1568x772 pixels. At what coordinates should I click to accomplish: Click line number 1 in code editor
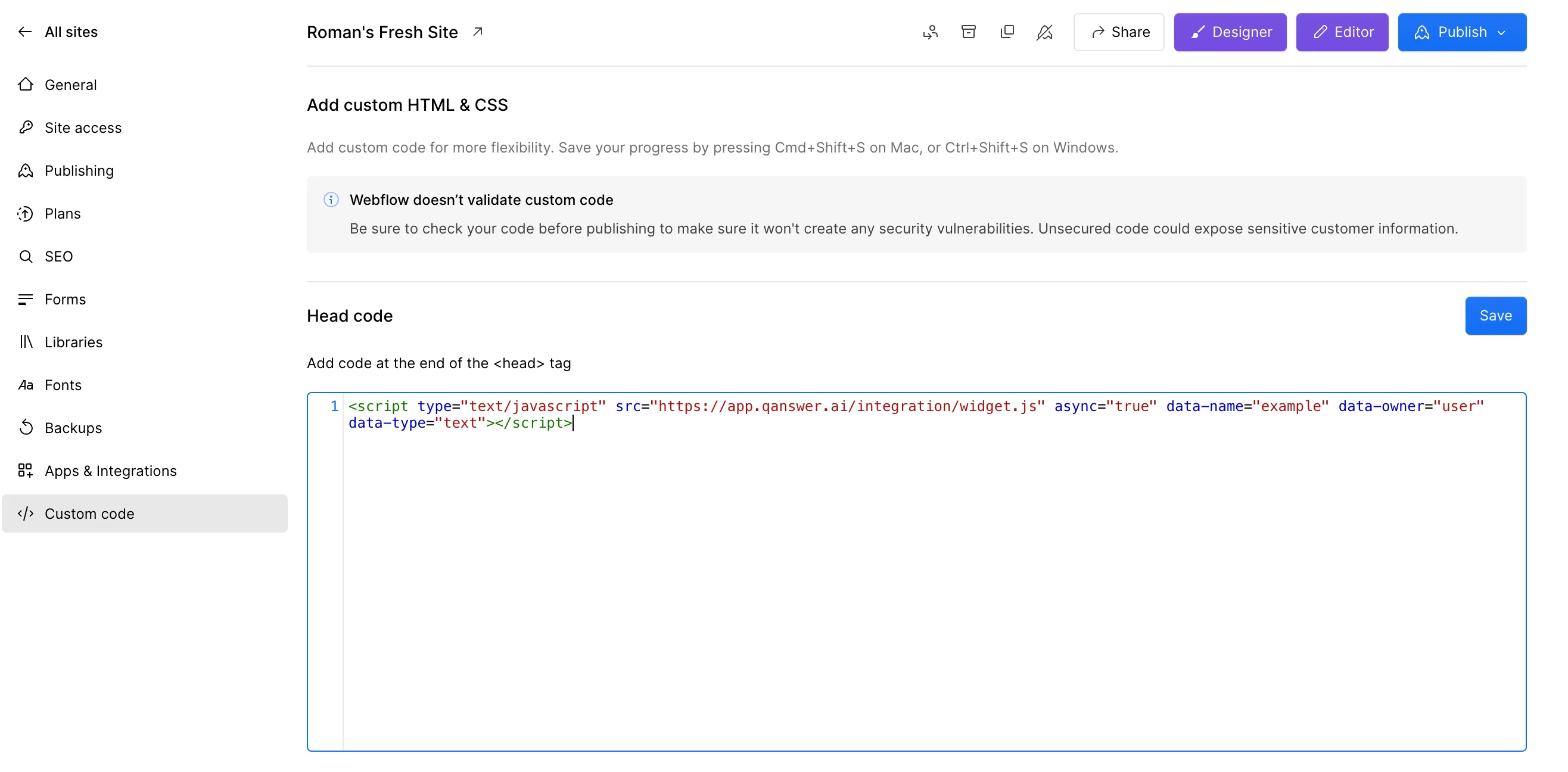[334, 406]
